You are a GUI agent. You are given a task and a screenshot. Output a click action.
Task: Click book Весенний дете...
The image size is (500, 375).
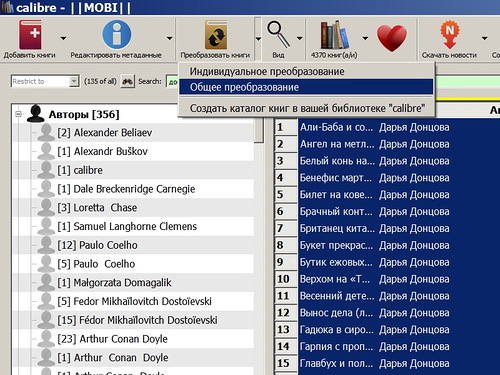coord(337,296)
